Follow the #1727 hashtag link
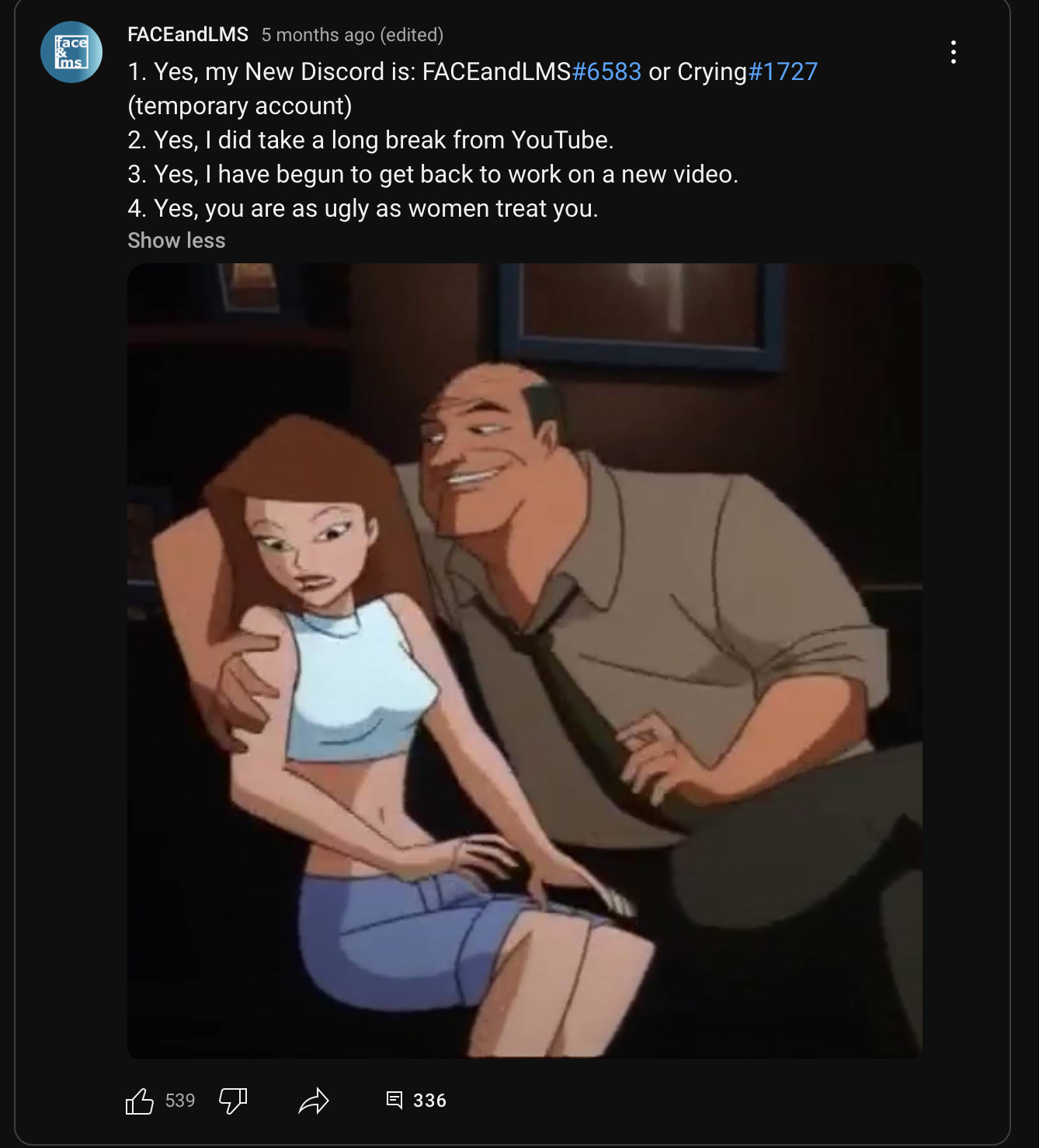 [783, 71]
